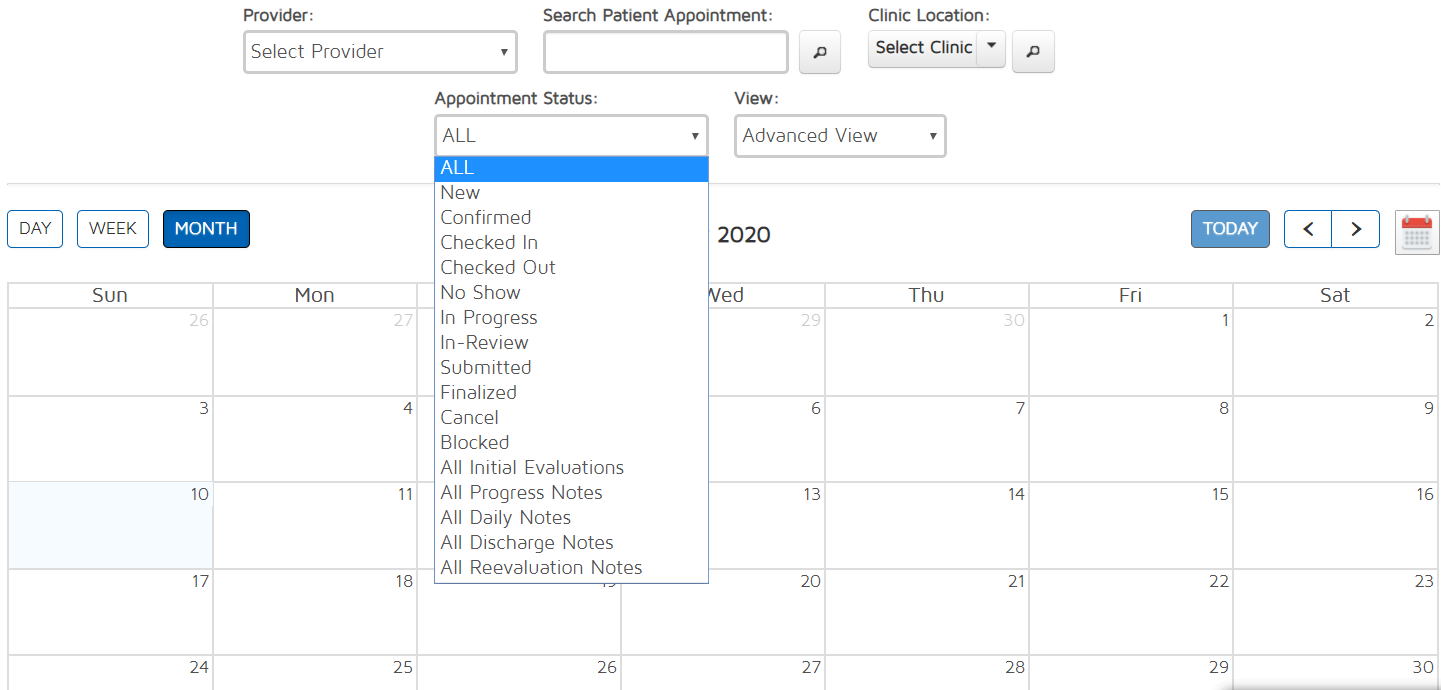Expand the Select Clinic dropdown arrow
1441x690 pixels.
pyautogui.click(x=991, y=47)
